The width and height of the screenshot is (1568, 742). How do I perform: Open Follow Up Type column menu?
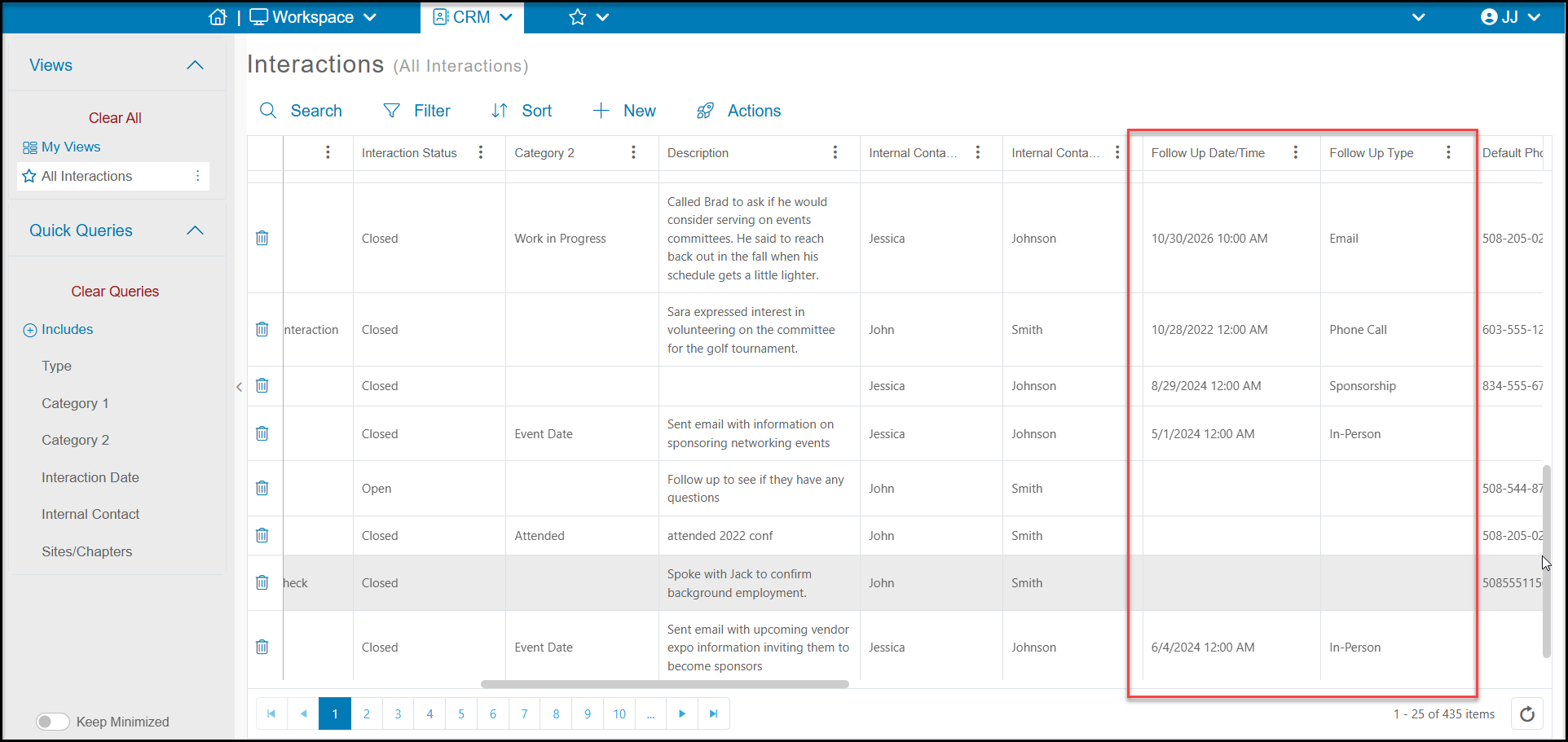click(x=1448, y=152)
